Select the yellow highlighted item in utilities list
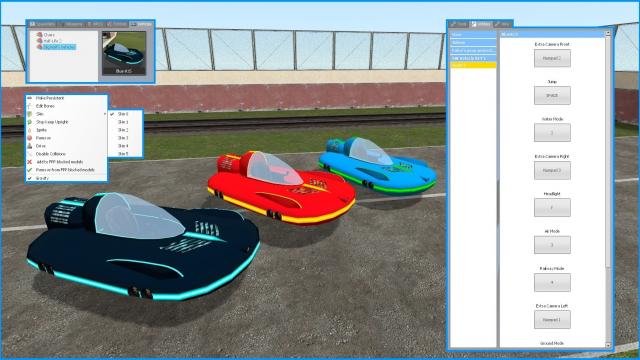This screenshot has width=640, height=360. [x=473, y=65]
